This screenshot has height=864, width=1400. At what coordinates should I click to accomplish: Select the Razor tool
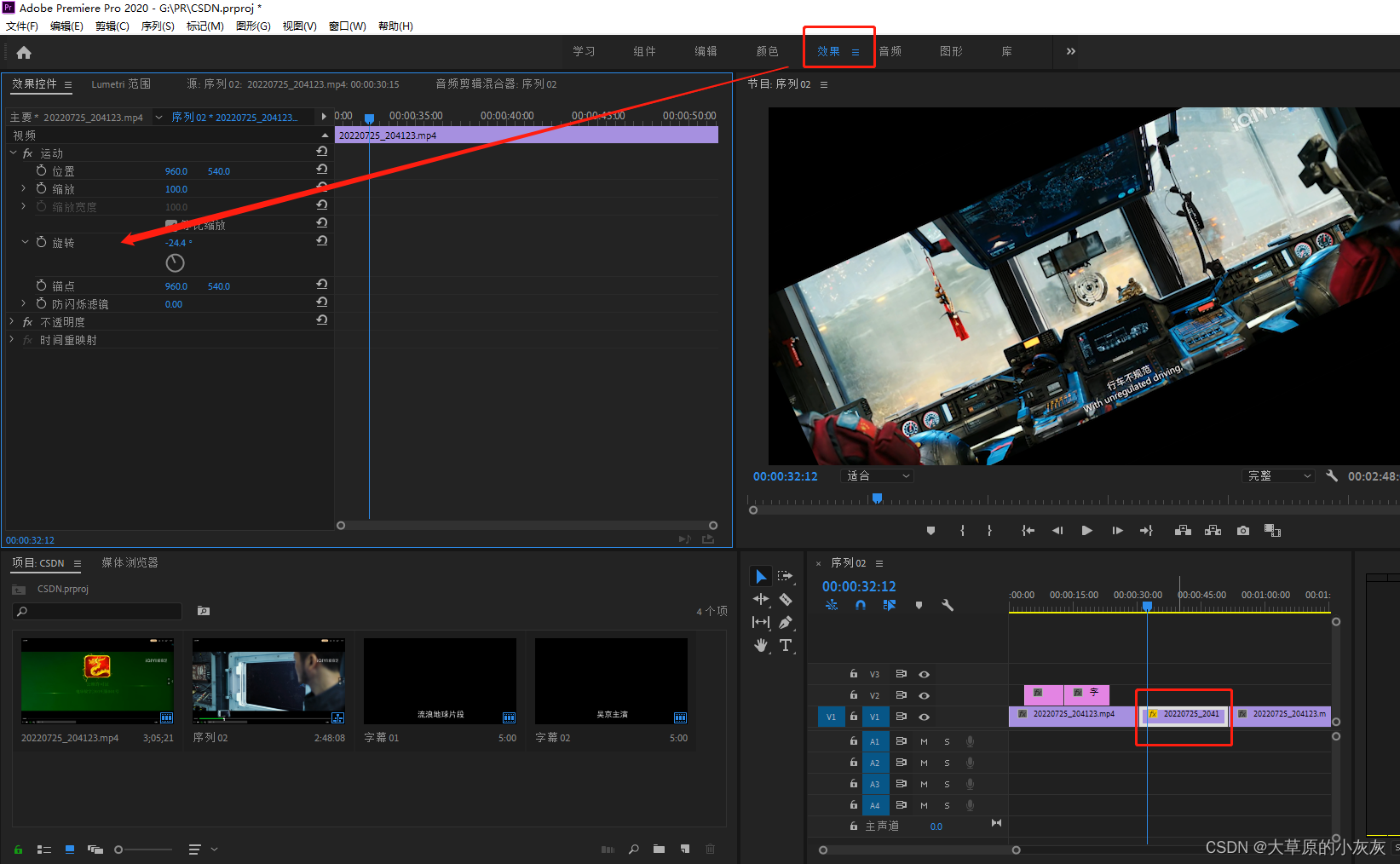point(786,600)
